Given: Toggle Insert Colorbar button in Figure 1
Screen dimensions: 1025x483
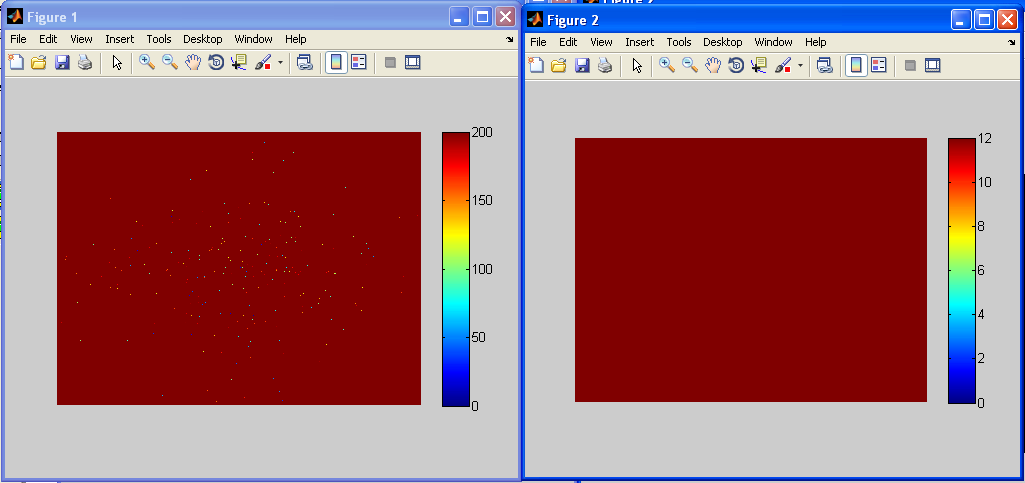Looking at the screenshot, I should tap(336, 63).
